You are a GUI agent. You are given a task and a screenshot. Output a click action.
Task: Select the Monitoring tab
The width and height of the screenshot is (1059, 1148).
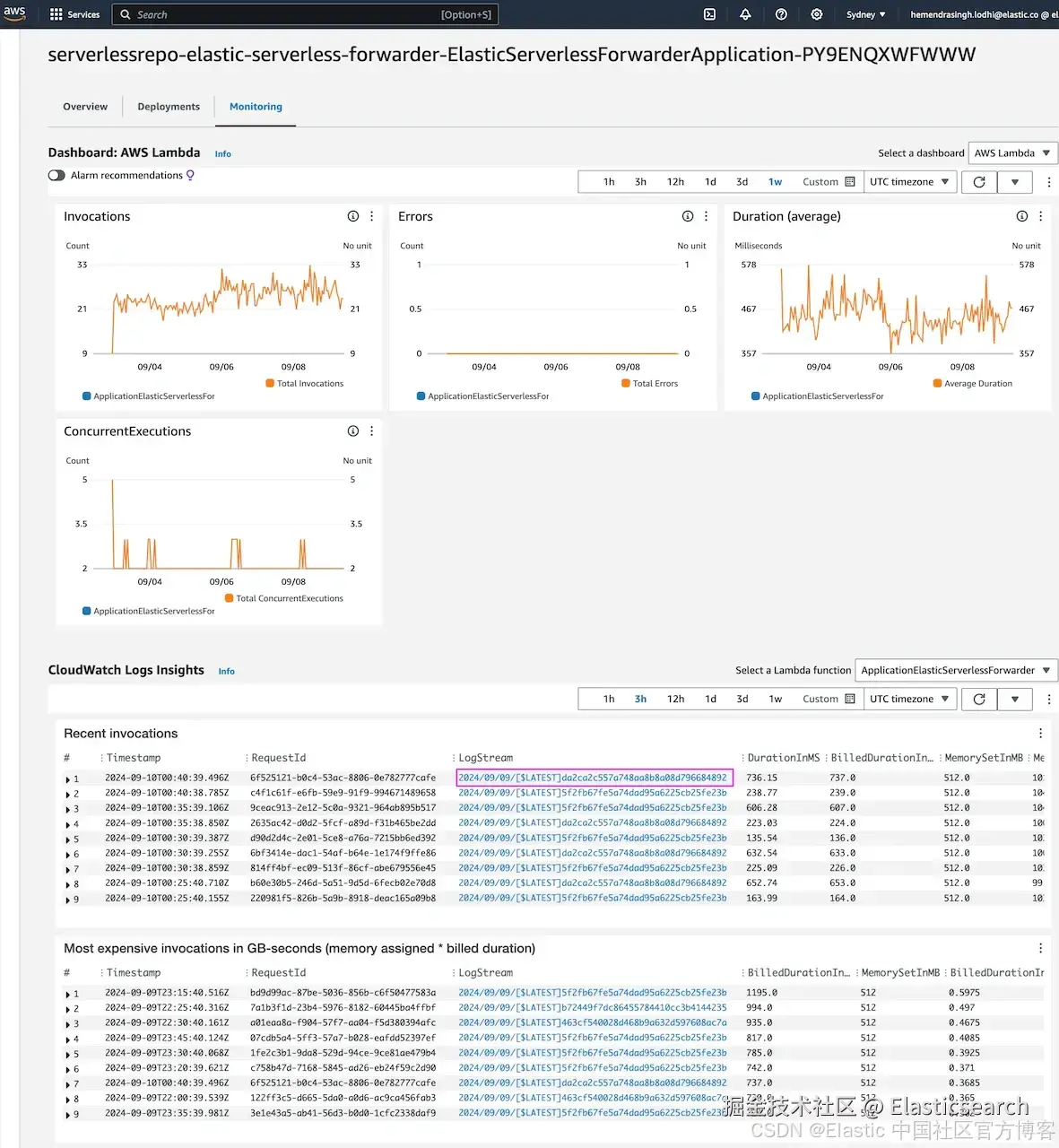(x=256, y=107)
